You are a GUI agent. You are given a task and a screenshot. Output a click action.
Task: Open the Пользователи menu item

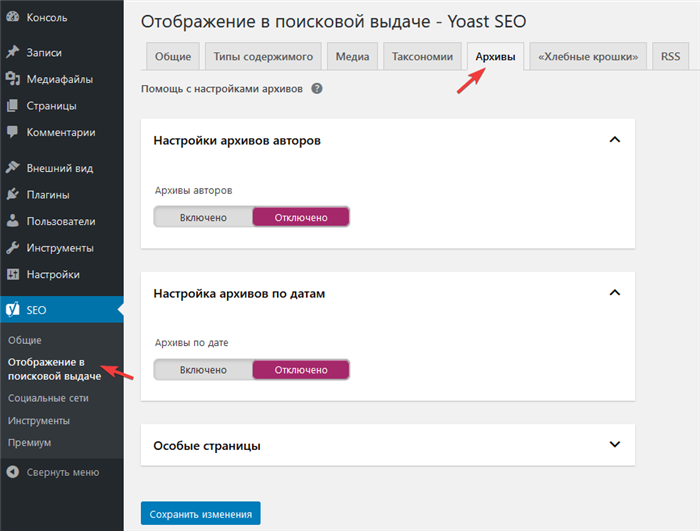pyautogui.click(x=62, y=221)
